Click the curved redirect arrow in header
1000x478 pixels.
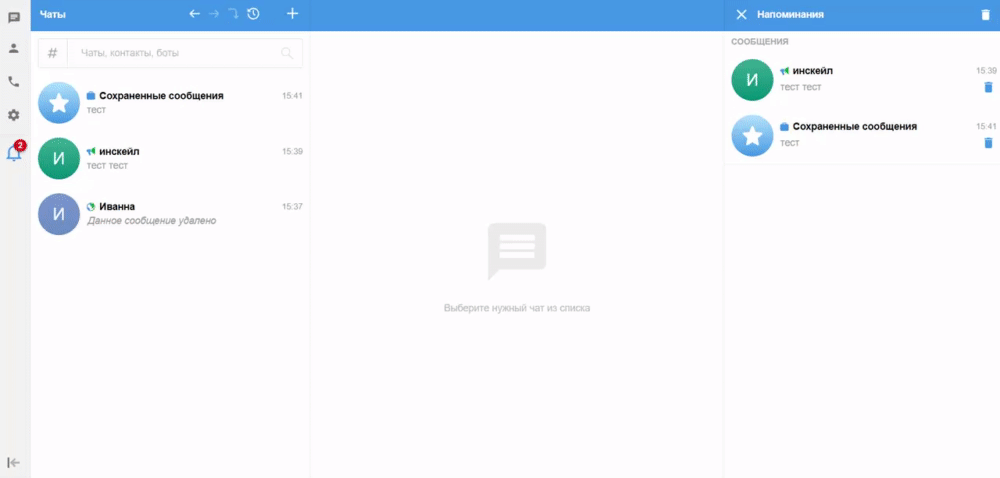click(x=232, y=14)
